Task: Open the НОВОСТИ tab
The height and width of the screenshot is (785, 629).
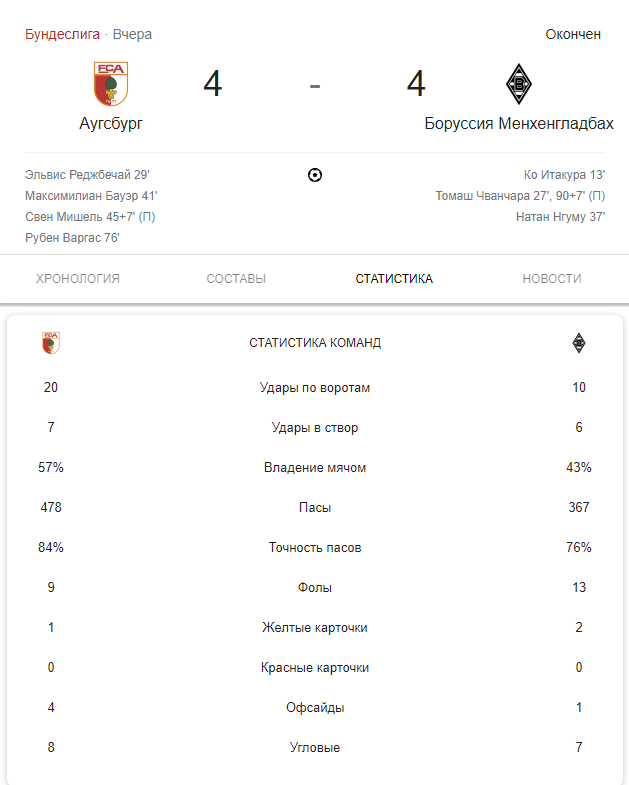Action: 552,279
